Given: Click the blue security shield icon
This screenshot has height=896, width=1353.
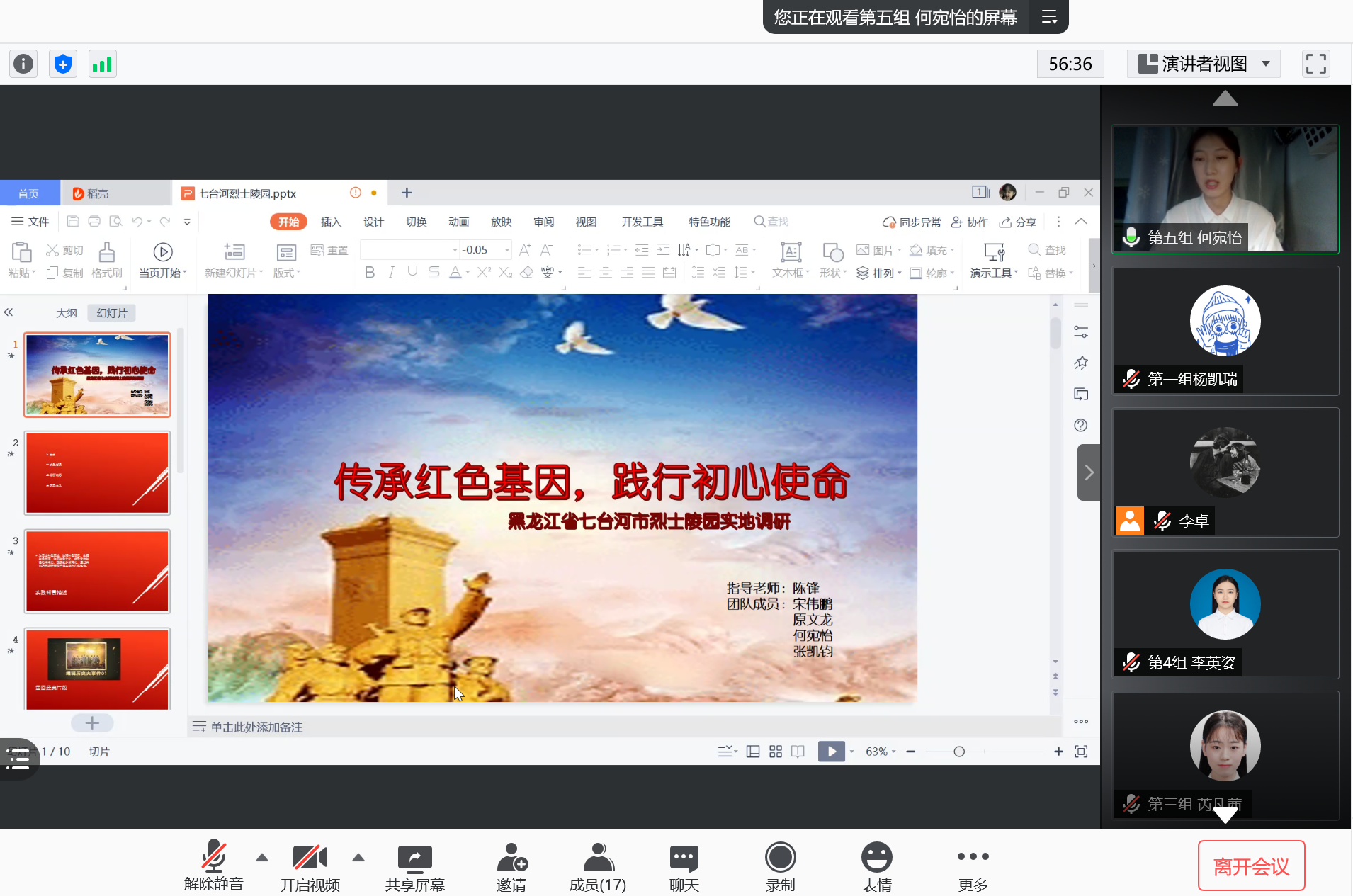Looking at the screenshot, I should (x=63, y=64).
